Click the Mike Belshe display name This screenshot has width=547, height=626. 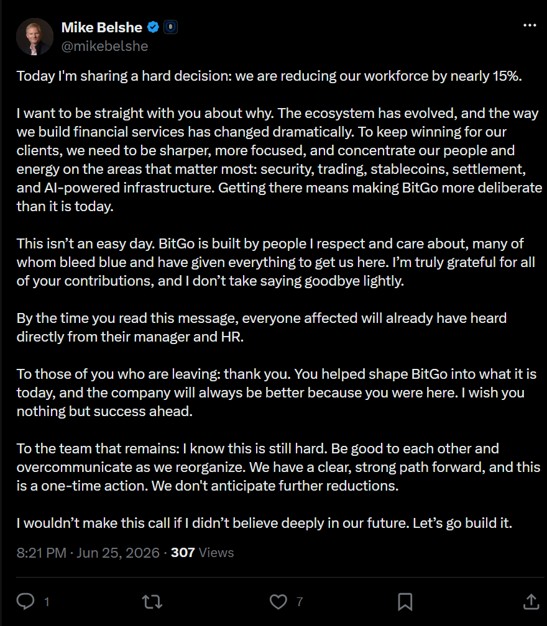pyautogui.click(x=101, y=27)
